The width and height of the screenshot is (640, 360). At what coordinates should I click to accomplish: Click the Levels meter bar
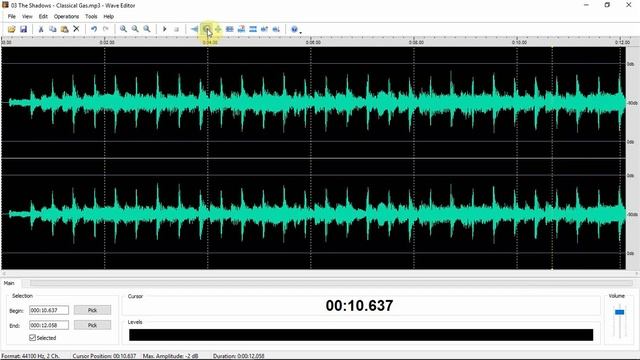tap(361, 335)
